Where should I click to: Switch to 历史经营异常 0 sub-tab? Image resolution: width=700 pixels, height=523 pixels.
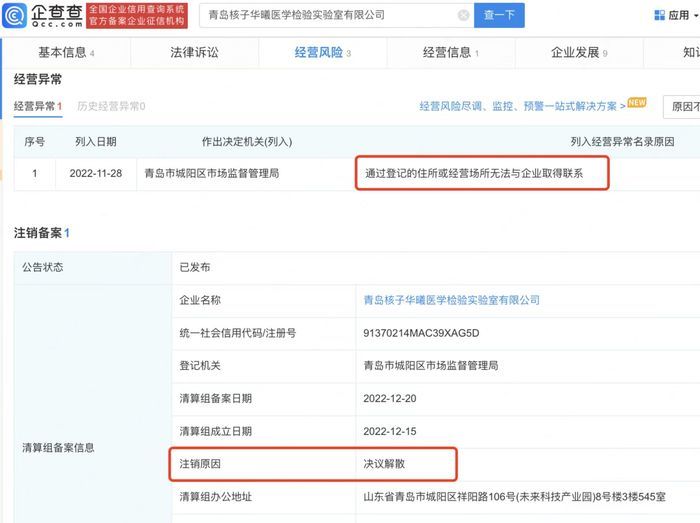111,106
